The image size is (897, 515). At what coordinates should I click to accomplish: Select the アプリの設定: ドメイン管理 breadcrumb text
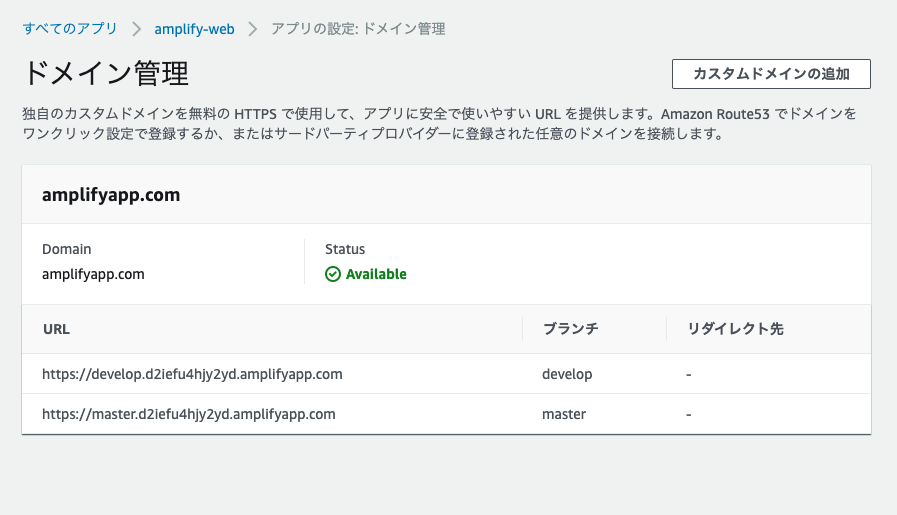coord(358,29)
